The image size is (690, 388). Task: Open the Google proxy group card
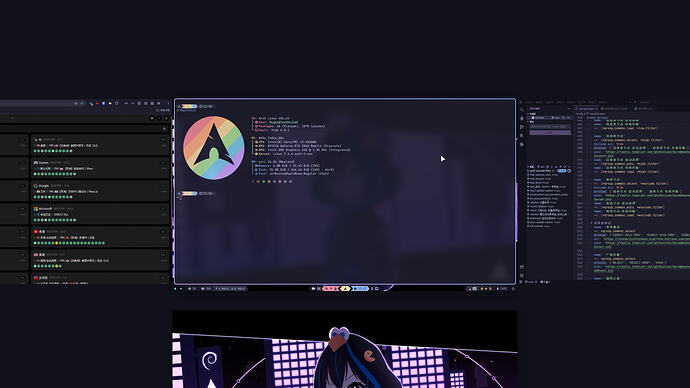tap(99, 191)
